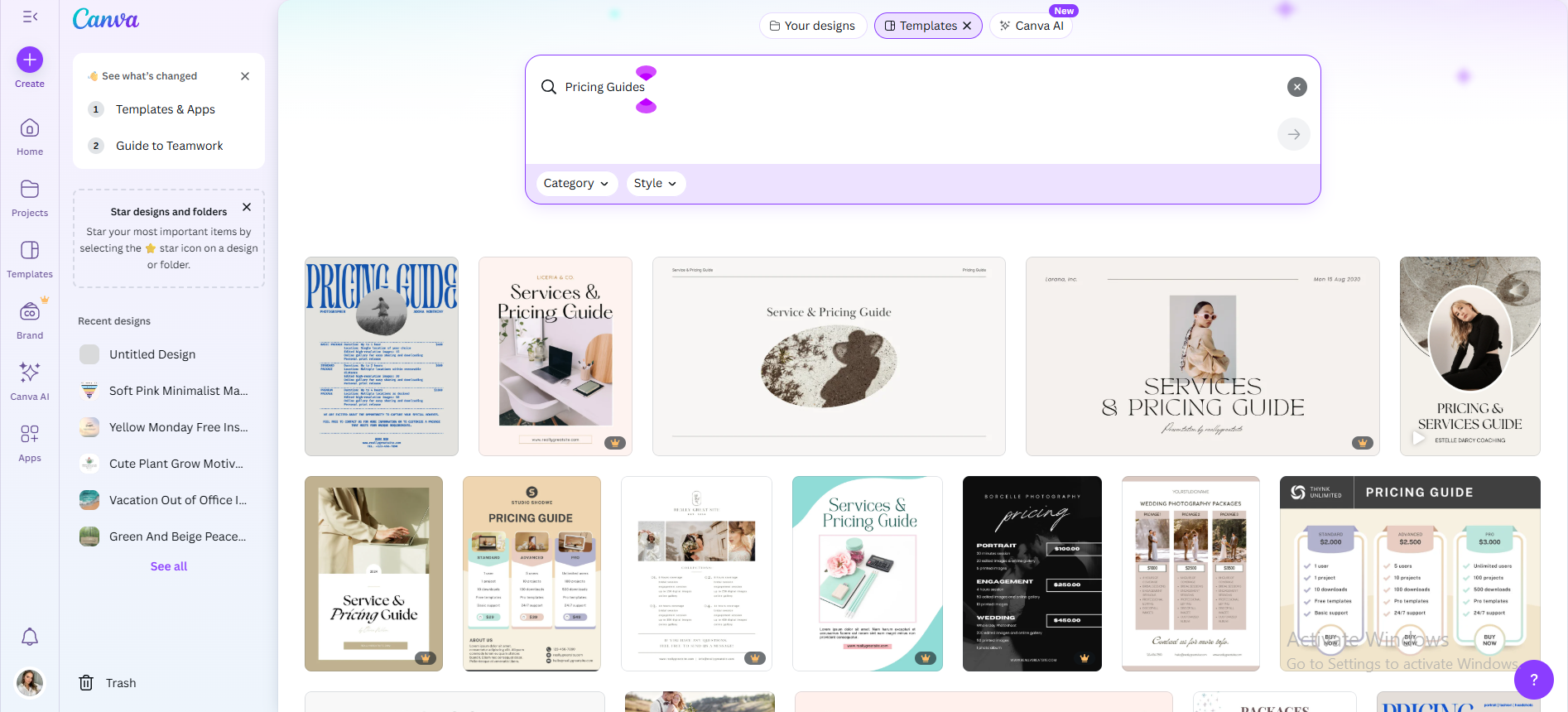Switch to the Your designs tab

coord(813,26)
